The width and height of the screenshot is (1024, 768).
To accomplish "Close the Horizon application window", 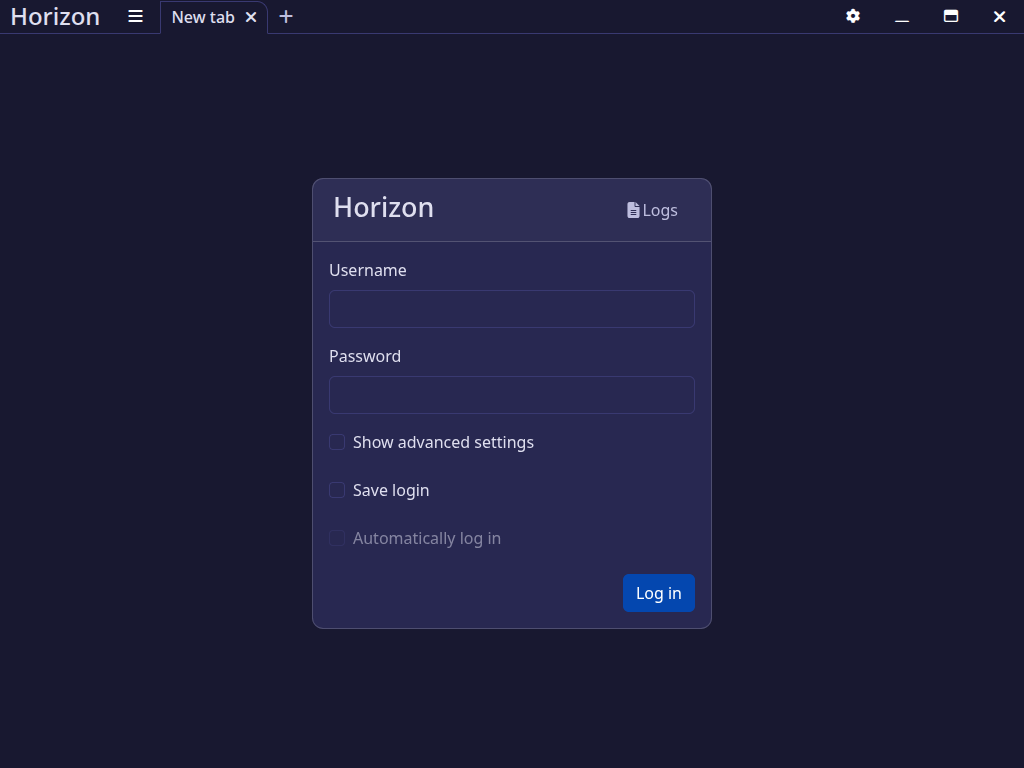I will (999, 17).
